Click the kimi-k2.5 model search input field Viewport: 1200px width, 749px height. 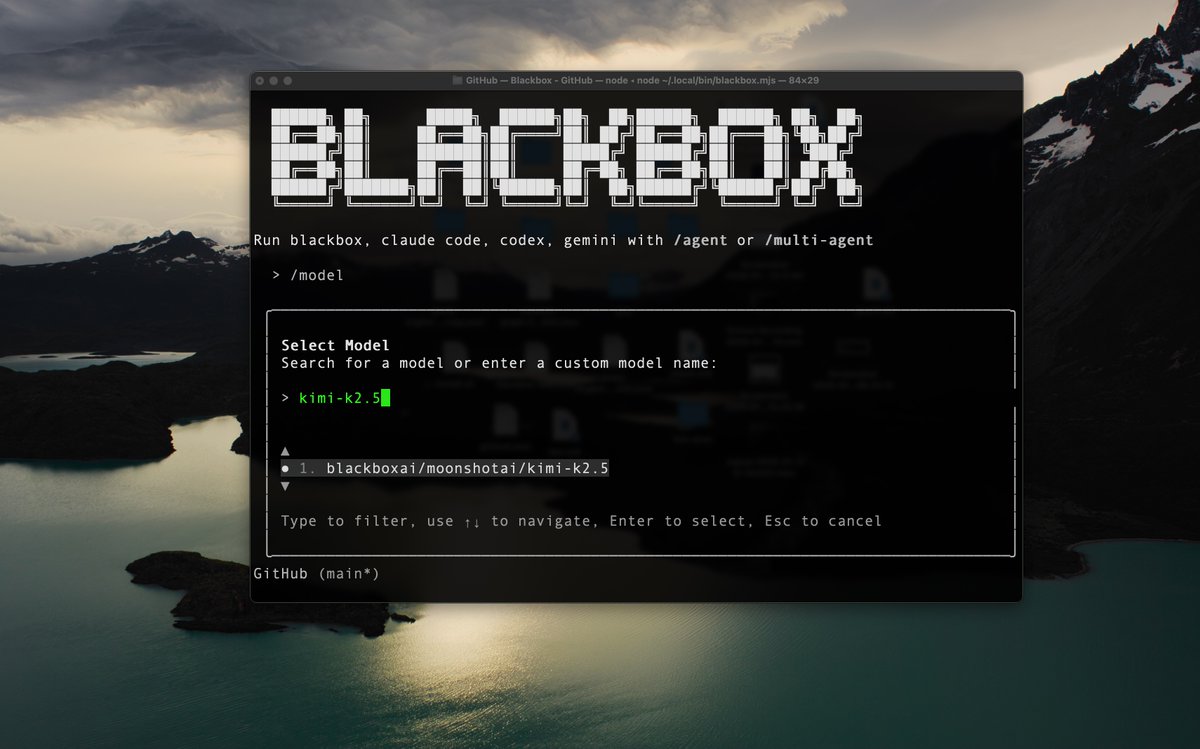click(340, 398)
